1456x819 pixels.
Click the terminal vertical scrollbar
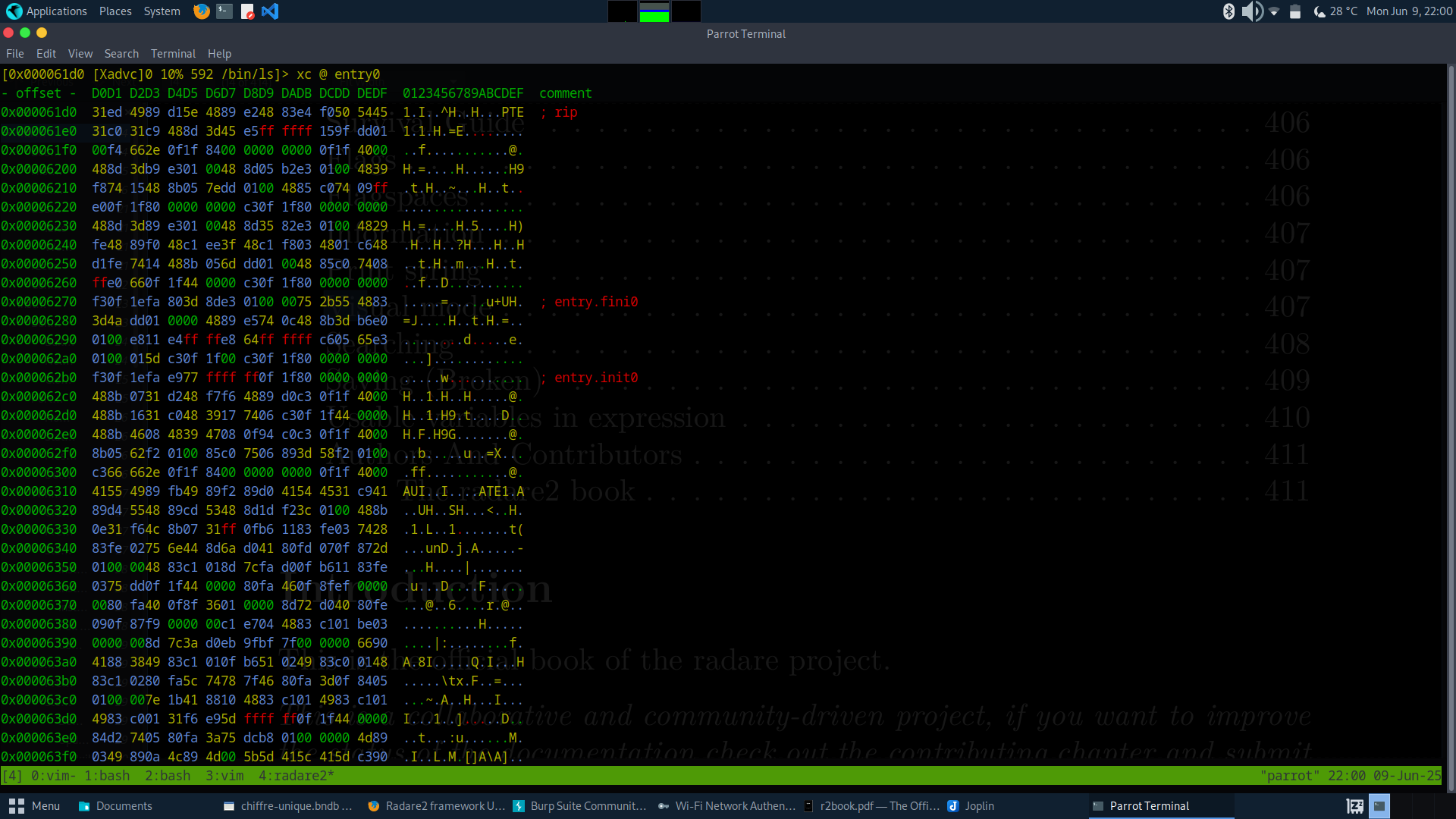(x=1451, y=425)
